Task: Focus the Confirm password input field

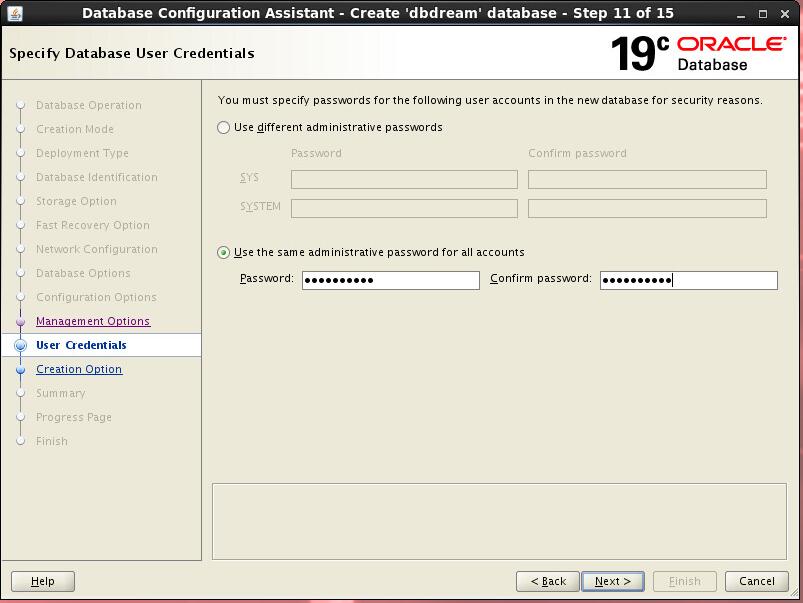Action: click(688, 280)
